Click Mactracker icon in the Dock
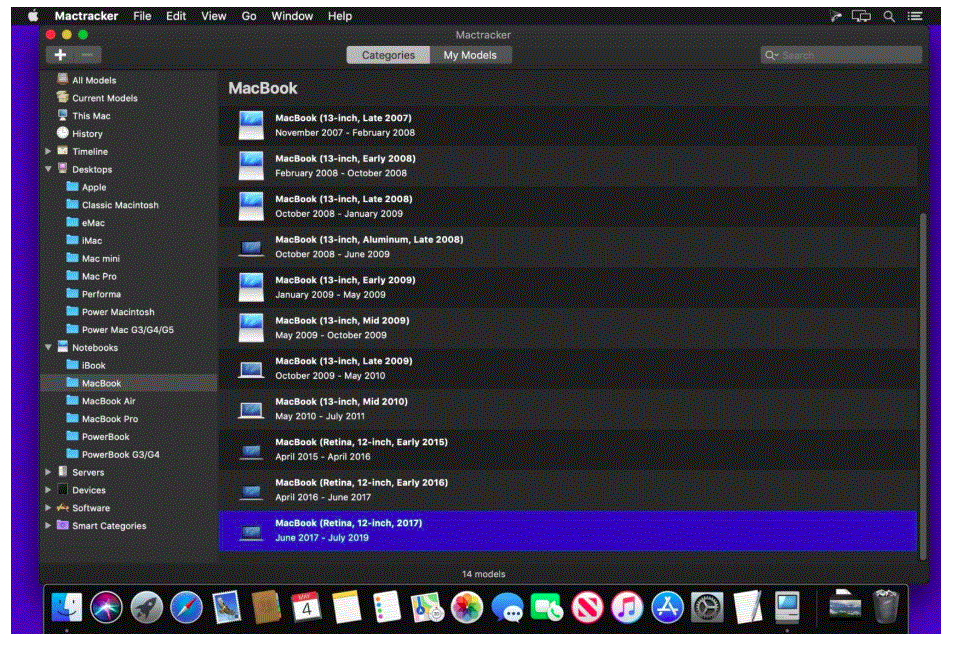The width and height of the screenshot is (953, 646). click(787, 607)
